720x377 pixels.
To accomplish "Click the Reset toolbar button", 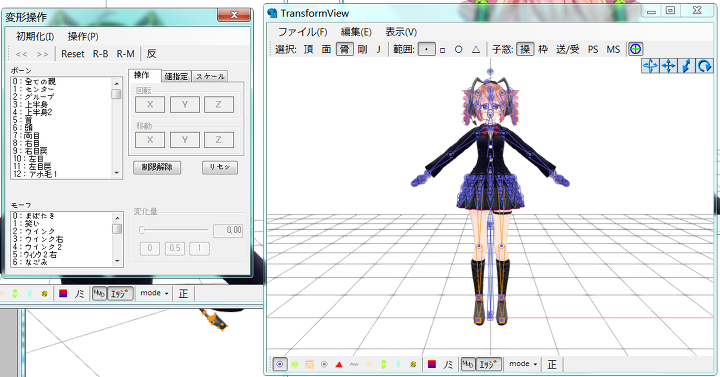I will 73,54.
